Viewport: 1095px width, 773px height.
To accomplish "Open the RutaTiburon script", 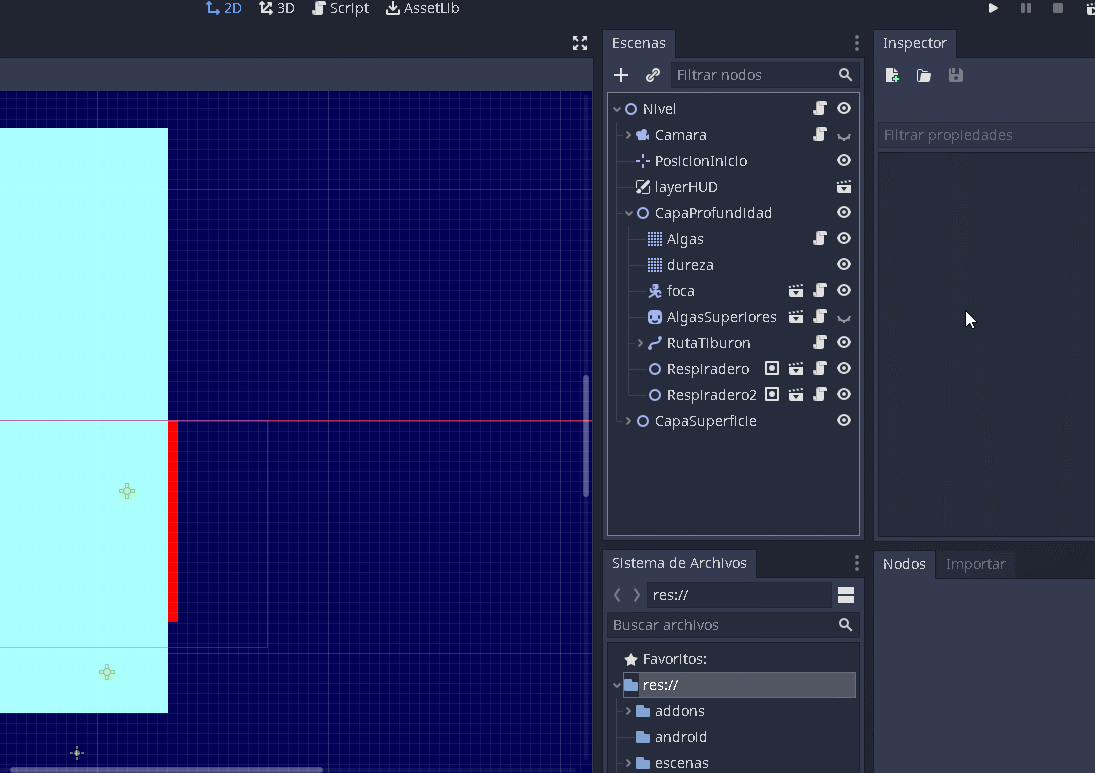I will [820, 342].
